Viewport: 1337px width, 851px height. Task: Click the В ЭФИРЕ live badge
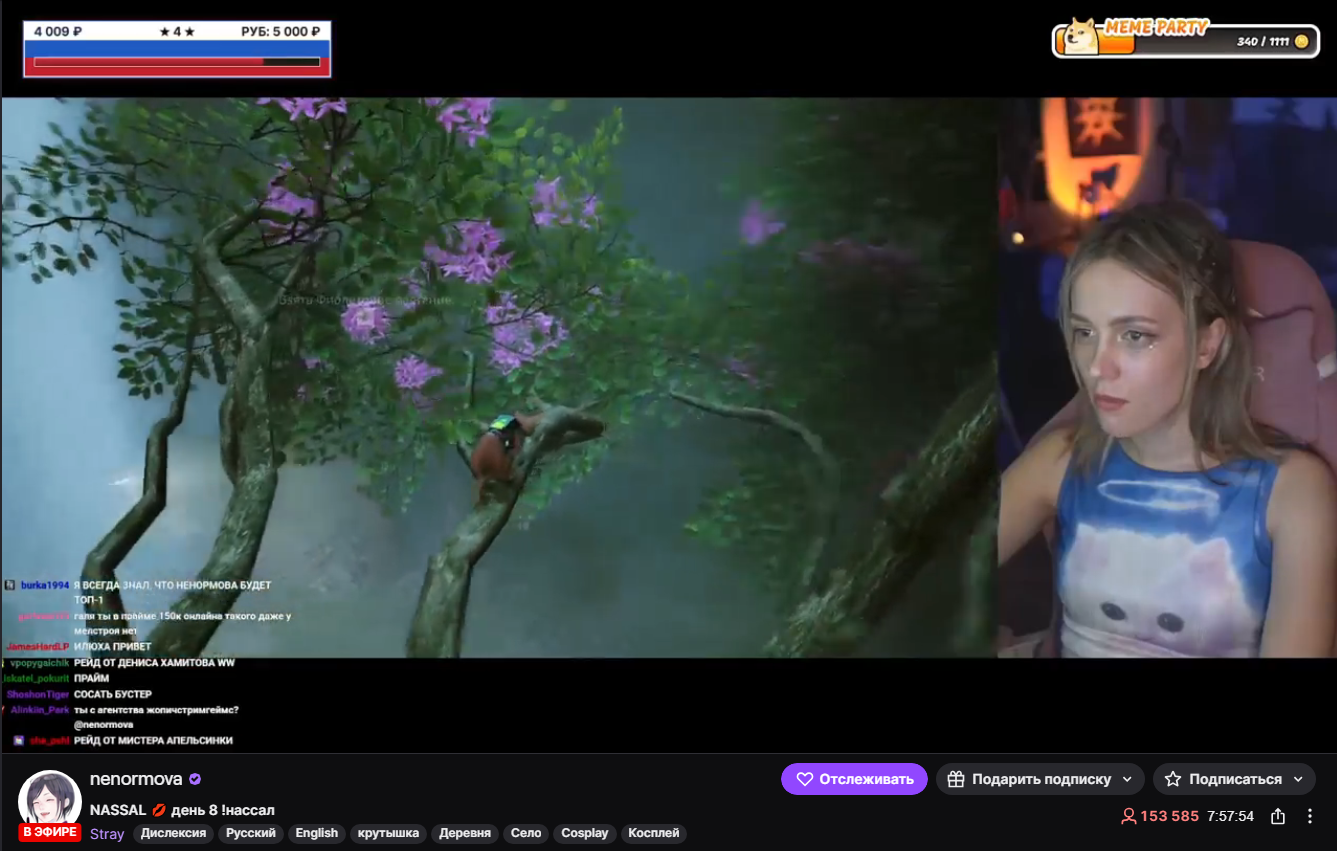coord(50,832)
